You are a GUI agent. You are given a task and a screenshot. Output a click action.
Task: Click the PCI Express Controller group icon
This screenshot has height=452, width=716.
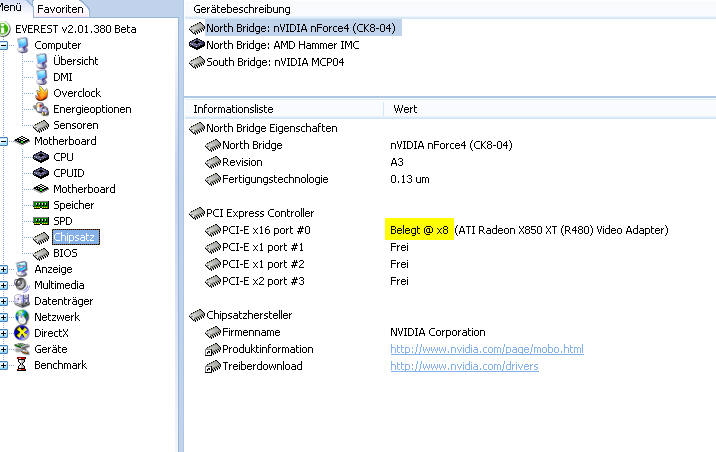pos(197,213)
